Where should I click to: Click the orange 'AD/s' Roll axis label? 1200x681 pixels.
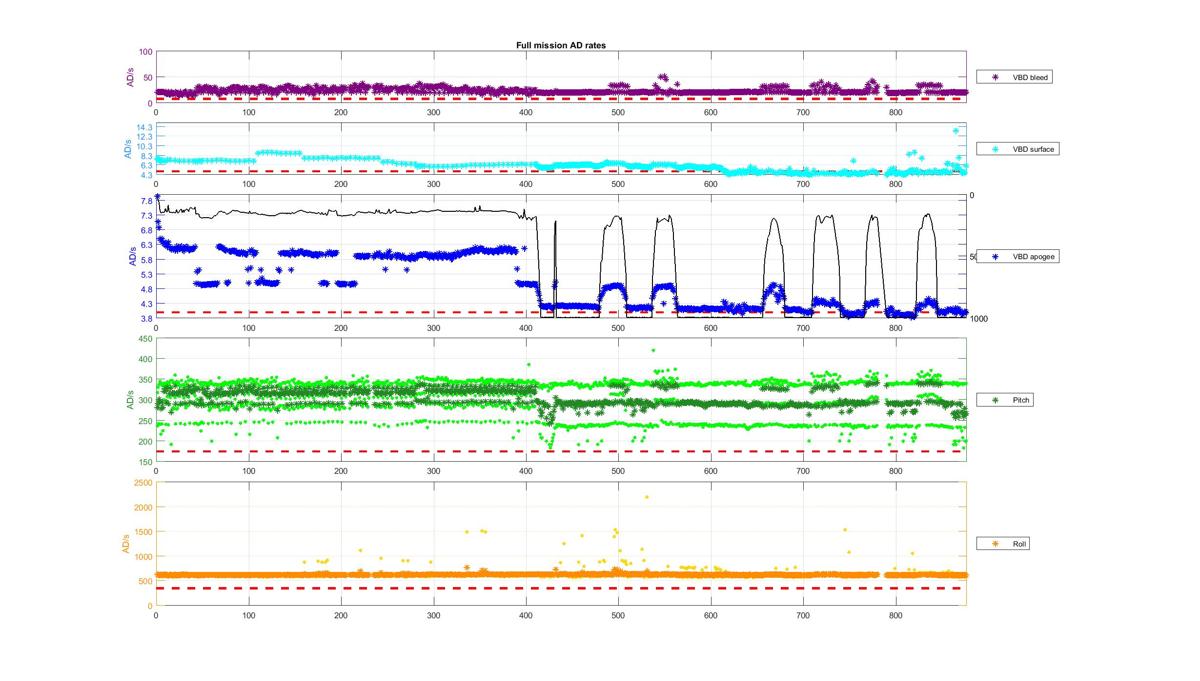(x=127, y=544)
